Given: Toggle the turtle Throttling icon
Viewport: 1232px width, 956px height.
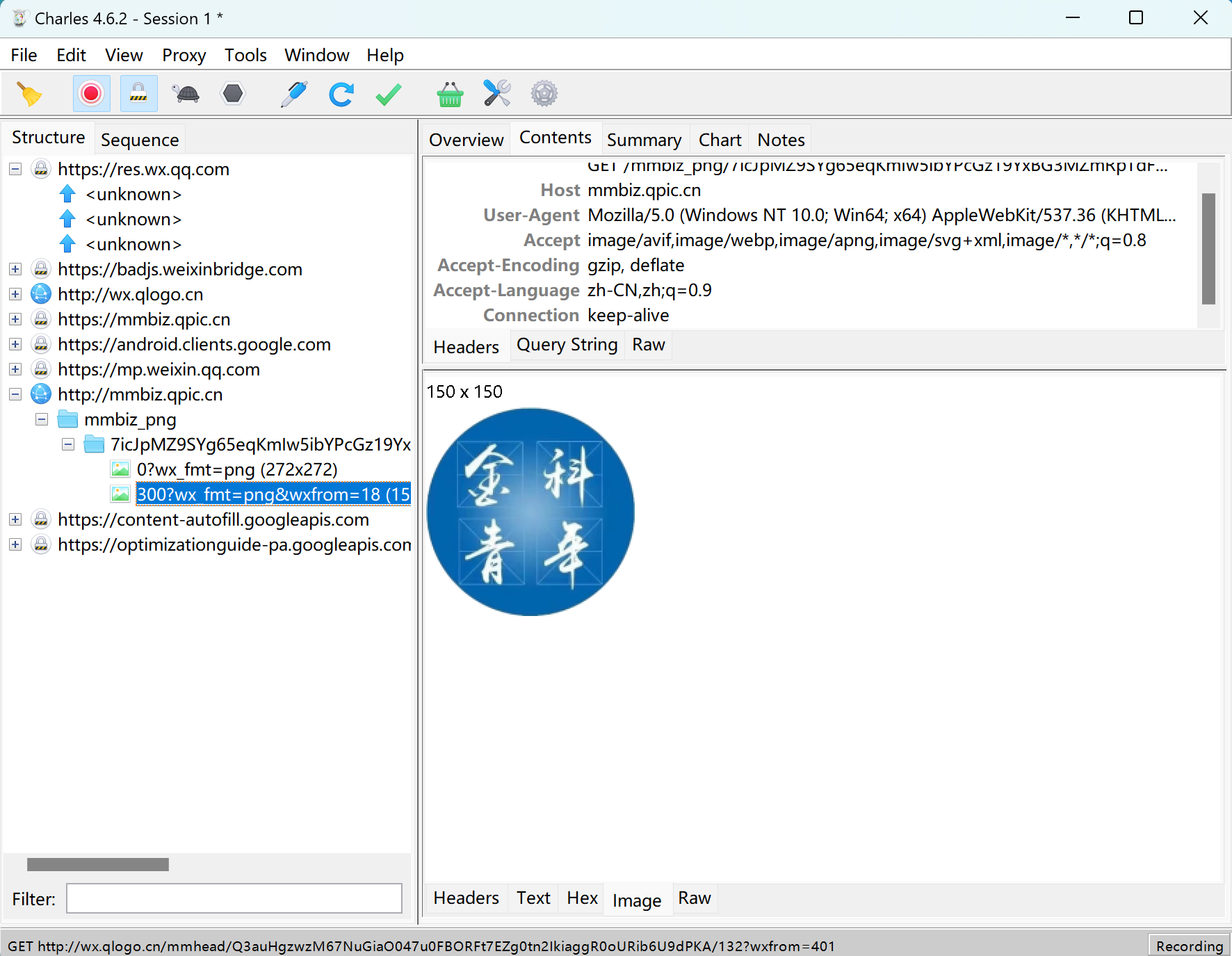Looking at the screenshot, I should [187, 94].
